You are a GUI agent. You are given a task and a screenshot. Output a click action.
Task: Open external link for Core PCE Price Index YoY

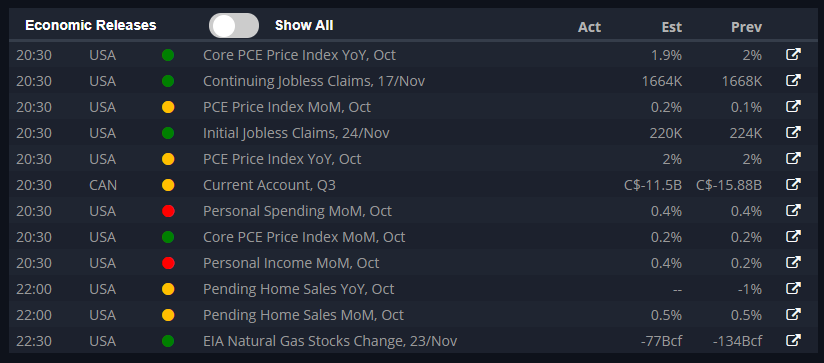coord(793,54)
